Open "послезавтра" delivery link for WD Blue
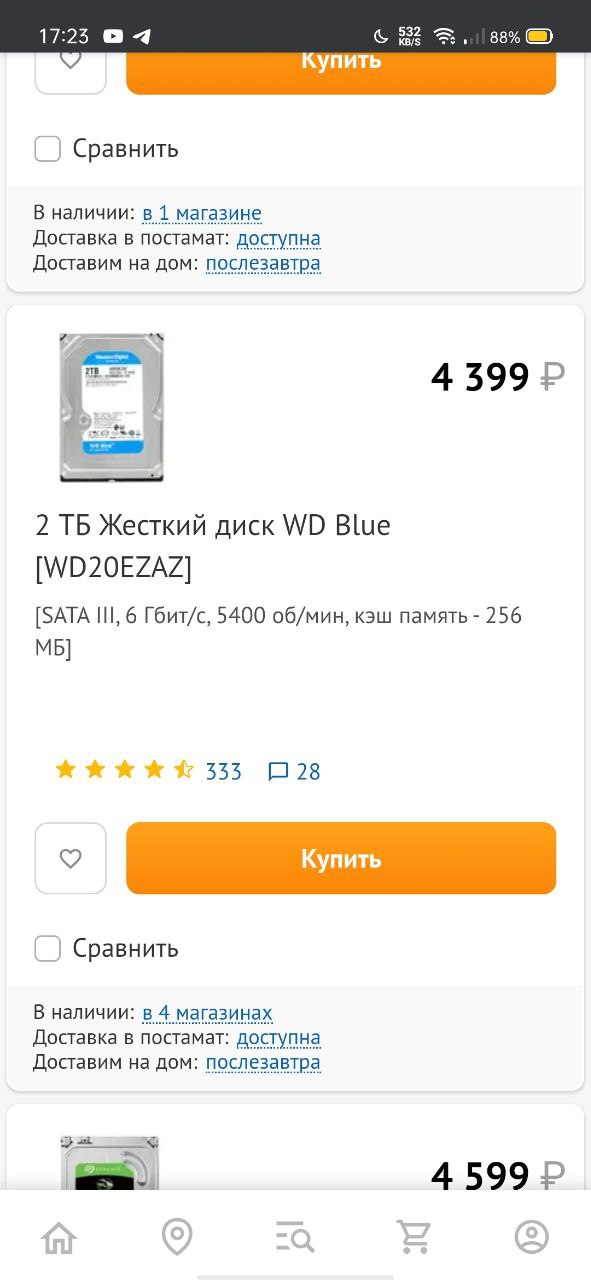591x1280 pixels. click(x=263, y=1063)
